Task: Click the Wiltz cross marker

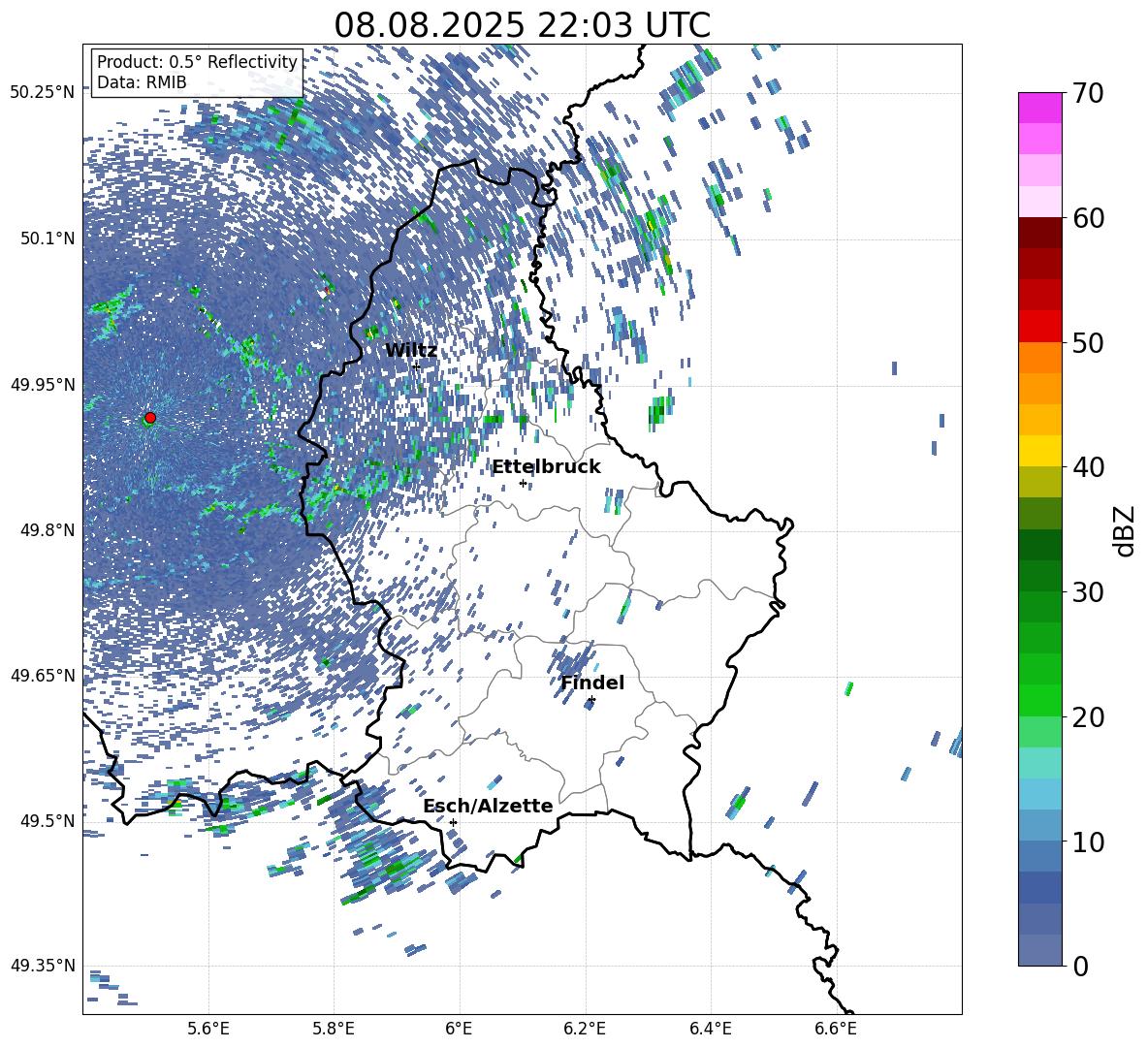Action: [416, 365]
